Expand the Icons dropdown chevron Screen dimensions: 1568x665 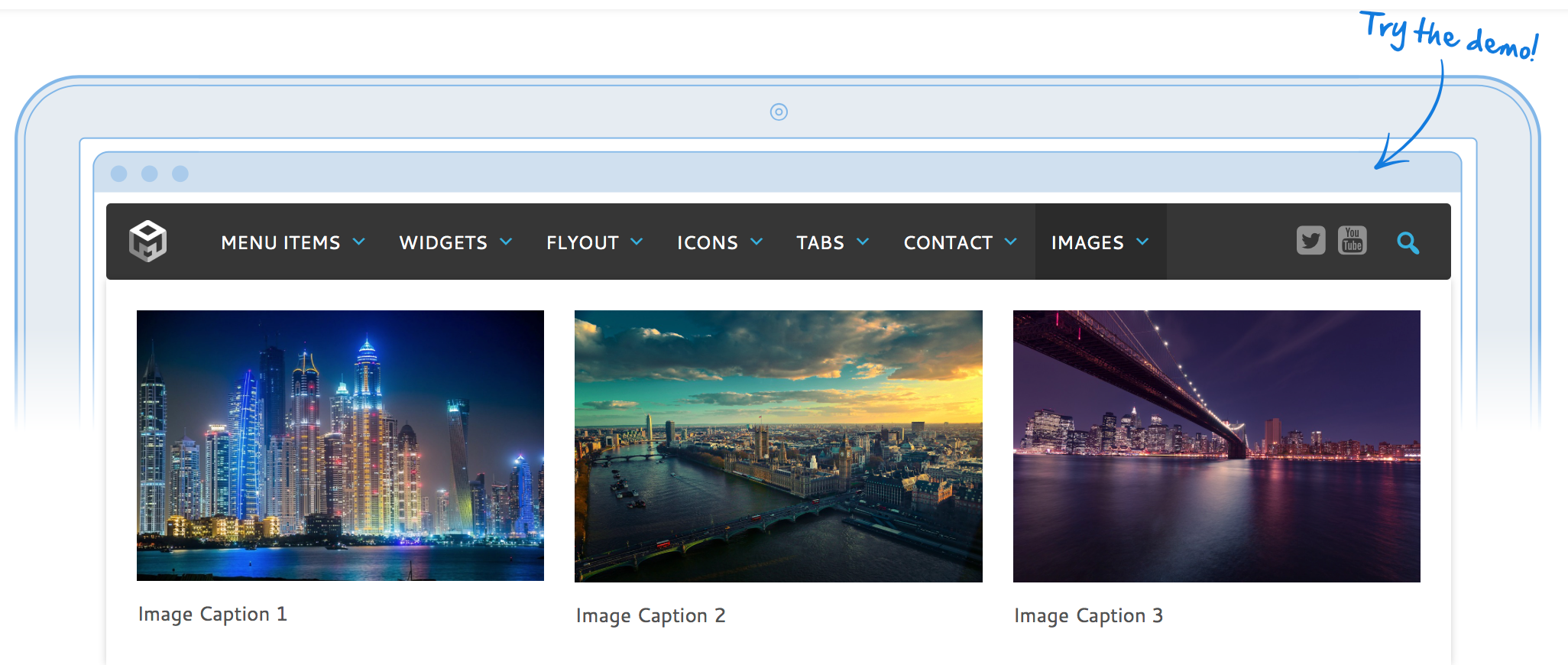(756, 242)
